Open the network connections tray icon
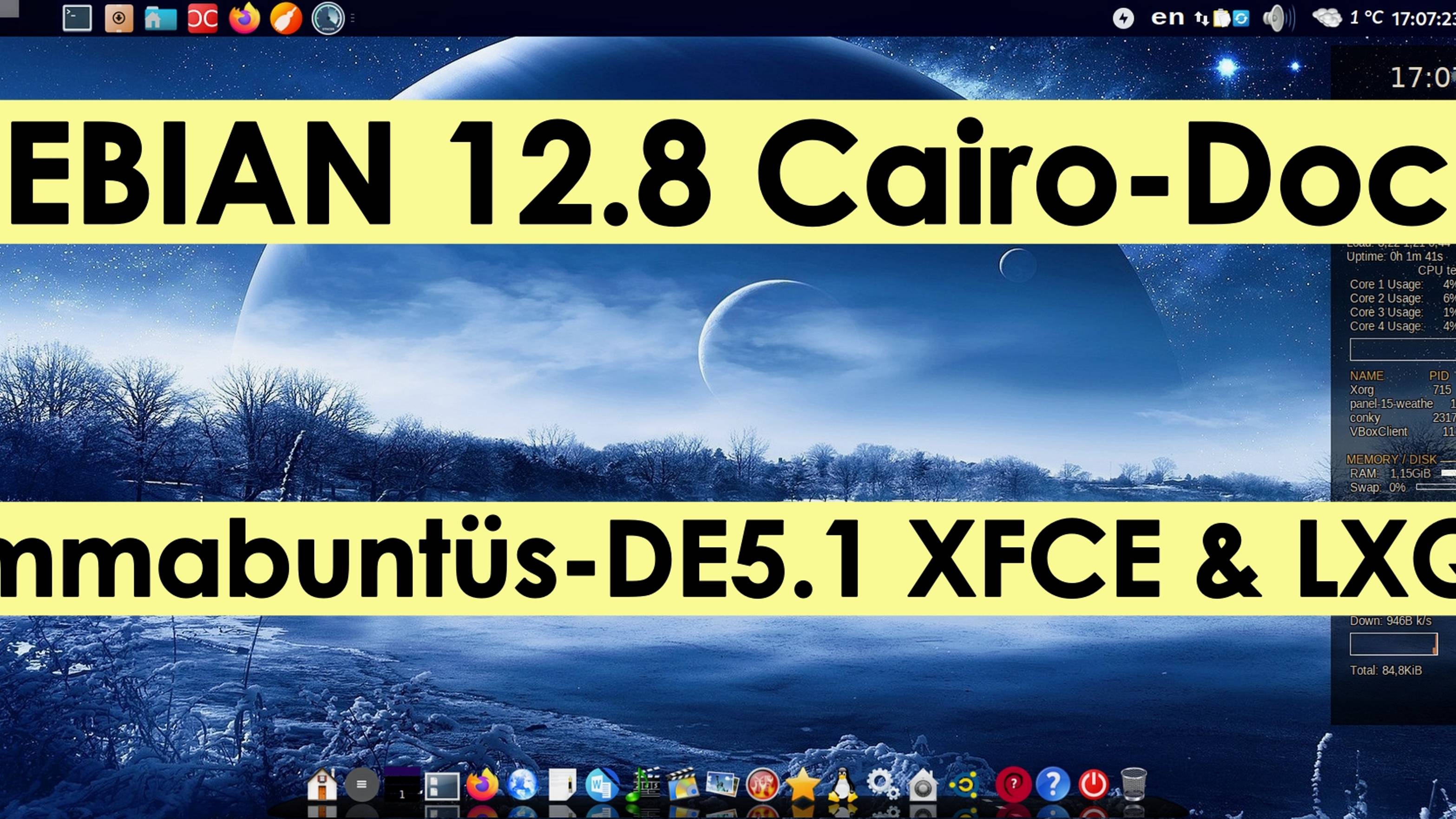This screenshot has height=819, width=1456. pos(1202,19)
